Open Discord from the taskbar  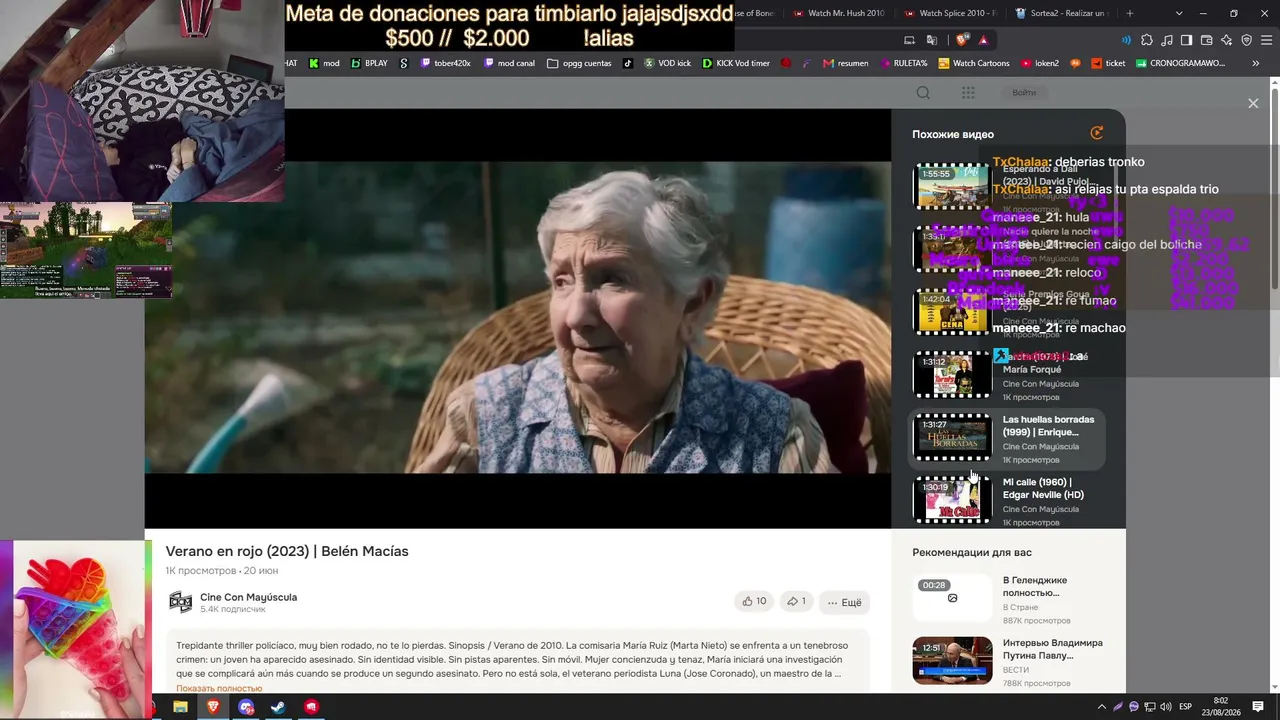[x=246, y=707]
